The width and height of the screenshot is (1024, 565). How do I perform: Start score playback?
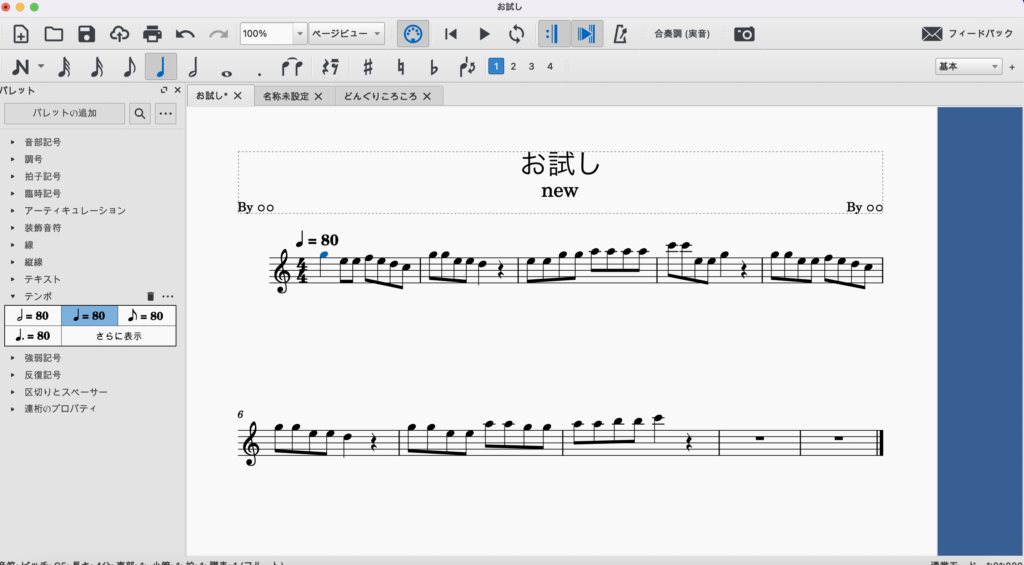[x=484, y=33]
